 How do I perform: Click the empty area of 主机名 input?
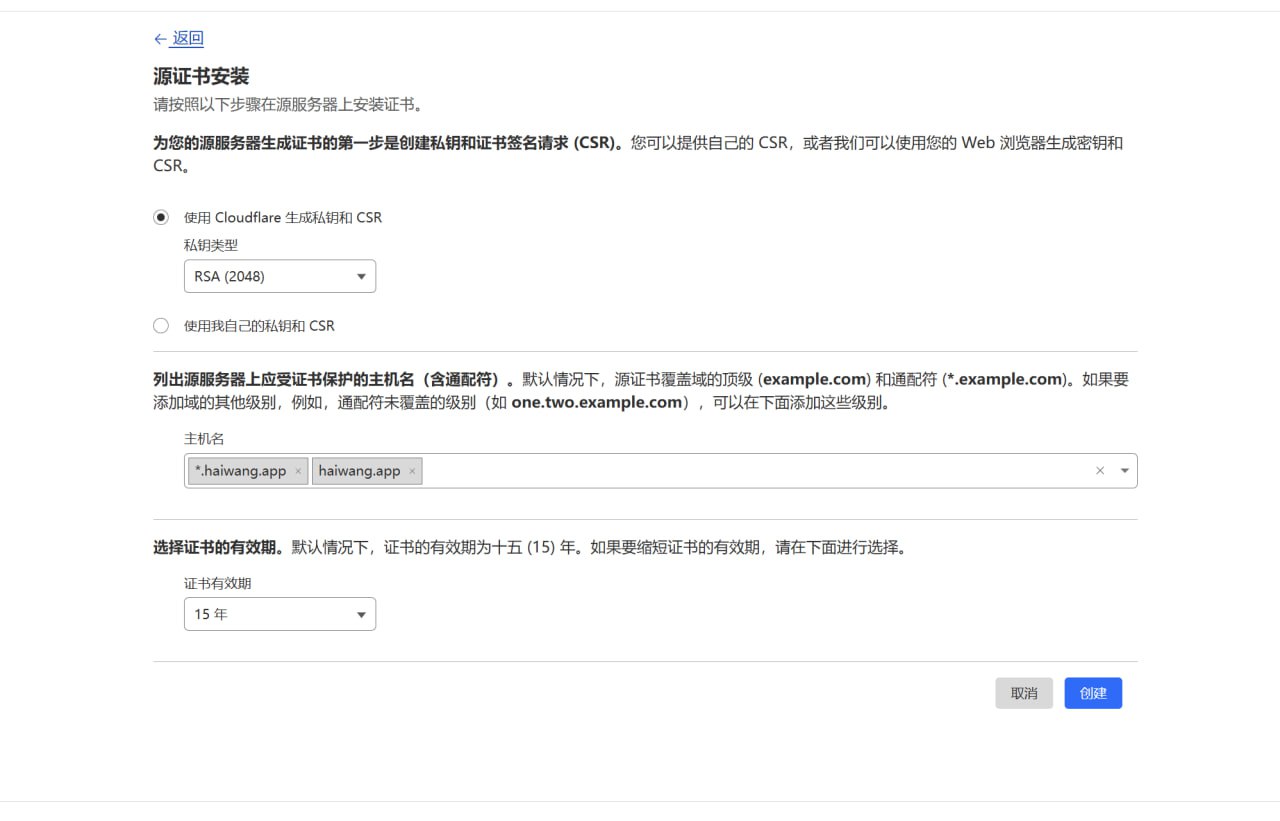[x=750, y=471]
